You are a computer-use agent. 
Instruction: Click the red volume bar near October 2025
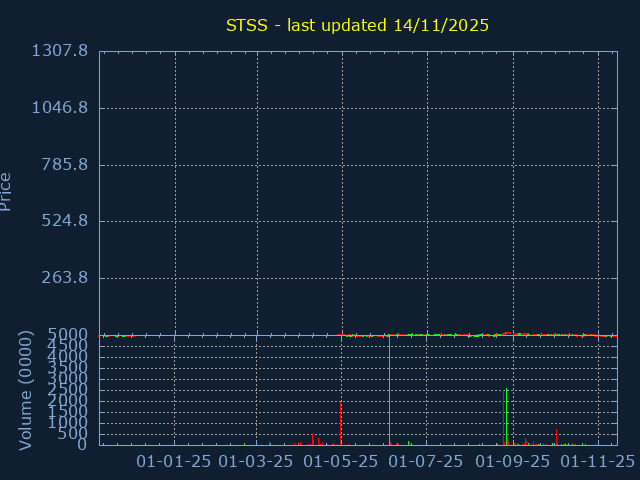tap(556, 438)
